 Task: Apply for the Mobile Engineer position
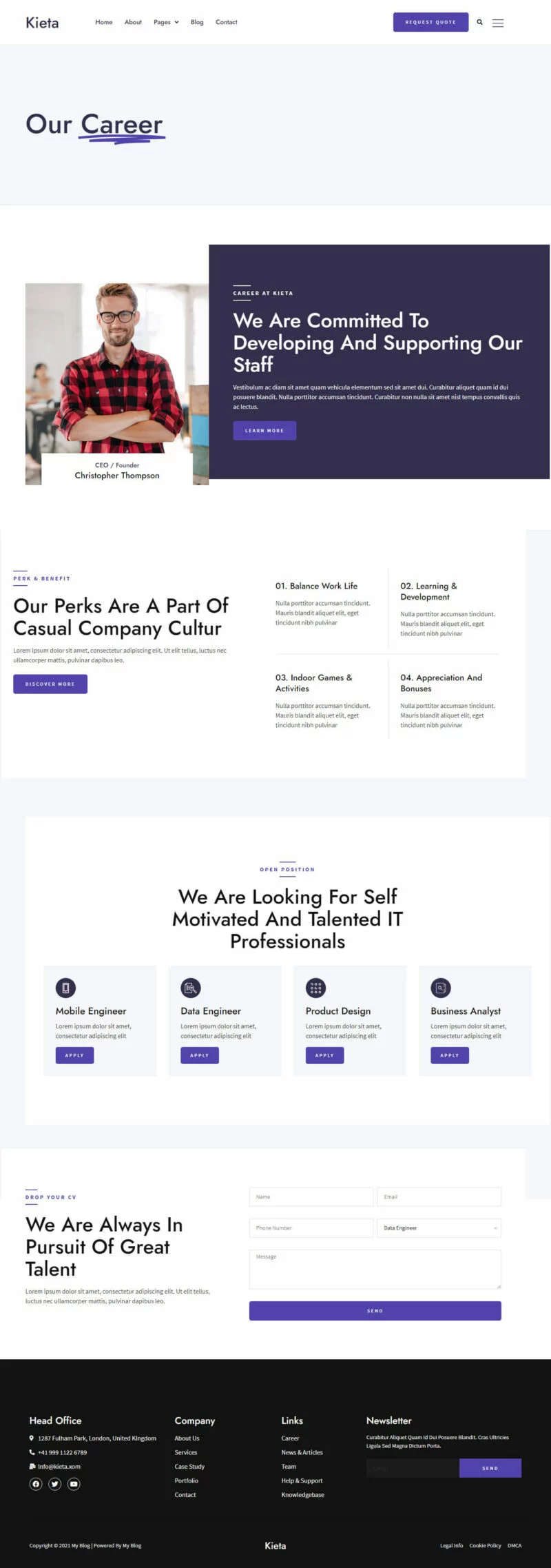click(74, 1055)
